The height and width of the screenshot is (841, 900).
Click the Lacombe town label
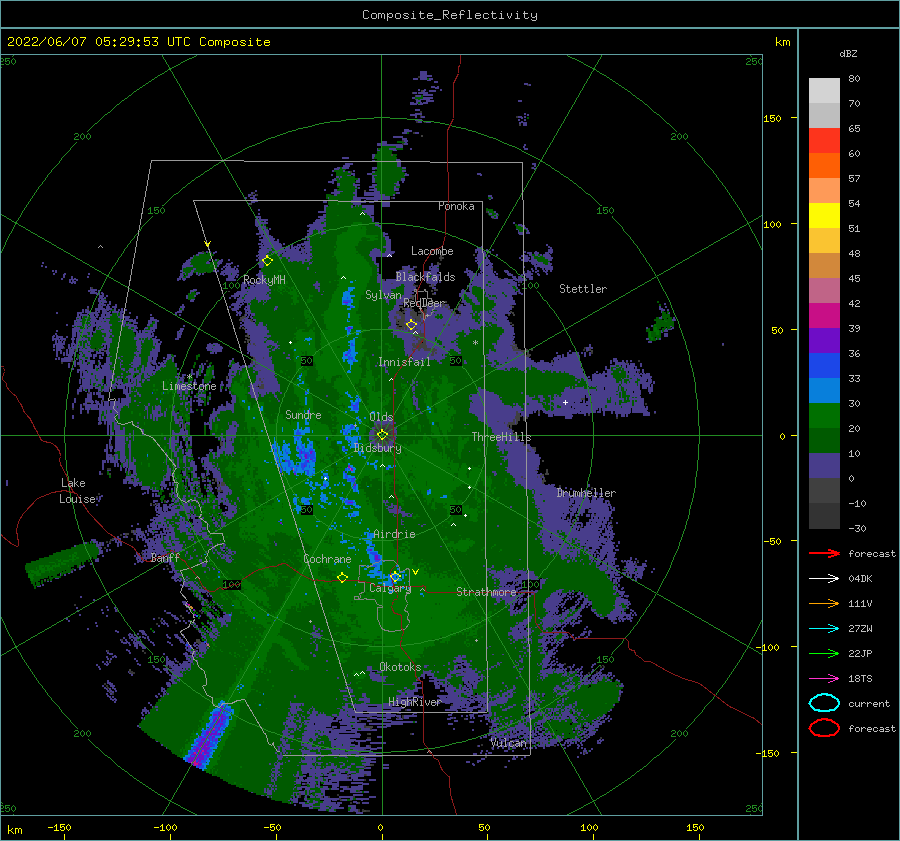click(x=432, y=251)
